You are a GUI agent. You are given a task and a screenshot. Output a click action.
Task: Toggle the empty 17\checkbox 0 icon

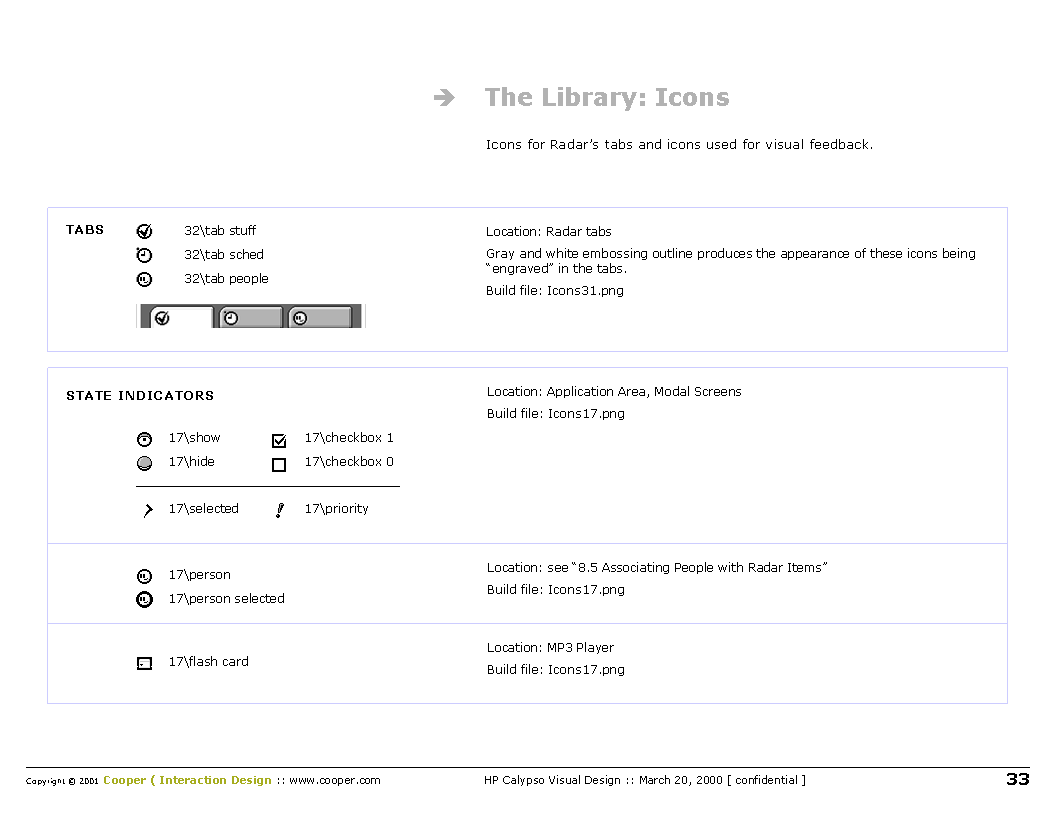pyautogui.click(x=279, y=465)
